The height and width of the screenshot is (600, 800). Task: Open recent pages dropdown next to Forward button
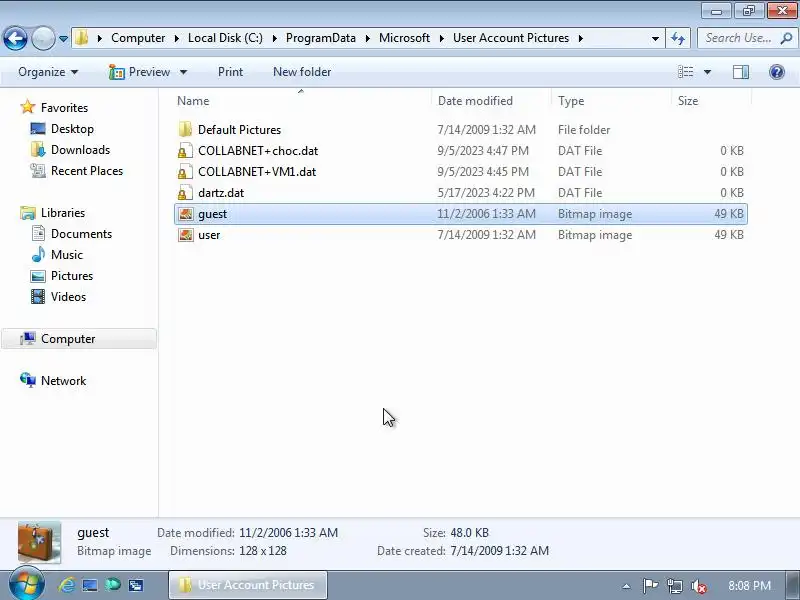63,38
